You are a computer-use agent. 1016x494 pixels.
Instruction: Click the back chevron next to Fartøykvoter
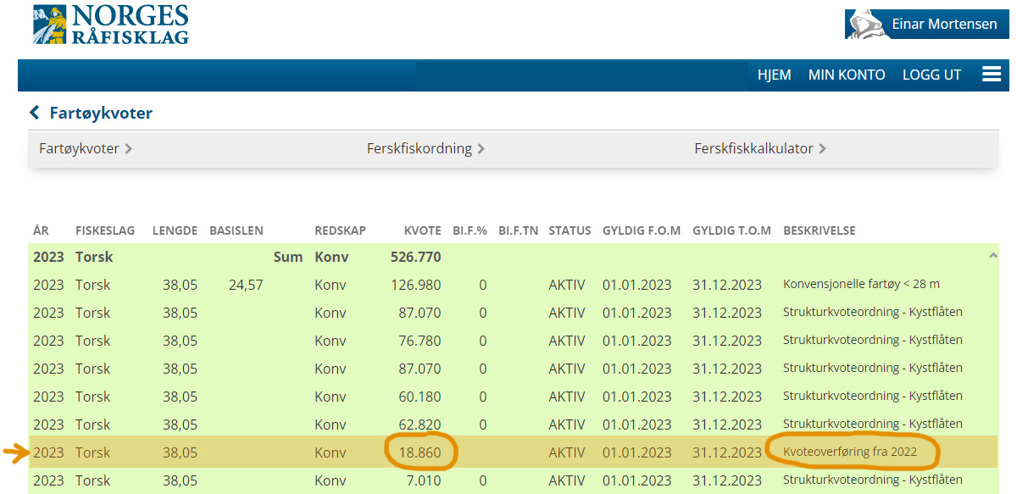(35, 113)
